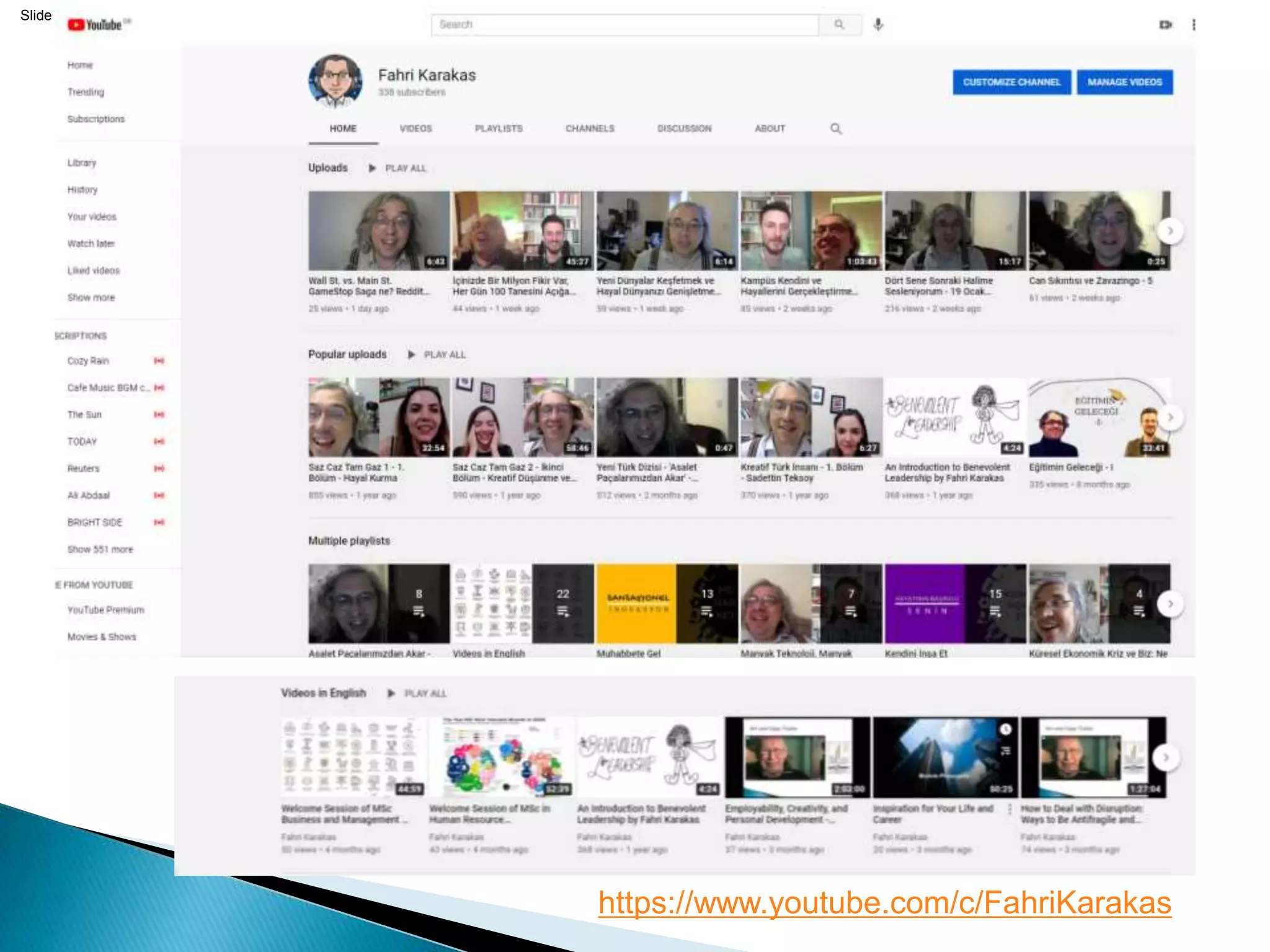Image resolution: width=1270 pixels, height=952 pixels.
Task: Open the Cafe Music BGM subscription
Action: coord(109,387)
